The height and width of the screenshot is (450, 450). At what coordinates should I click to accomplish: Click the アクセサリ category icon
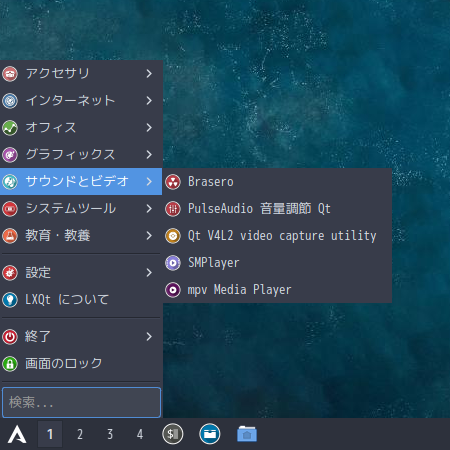[x=10, y=74]
